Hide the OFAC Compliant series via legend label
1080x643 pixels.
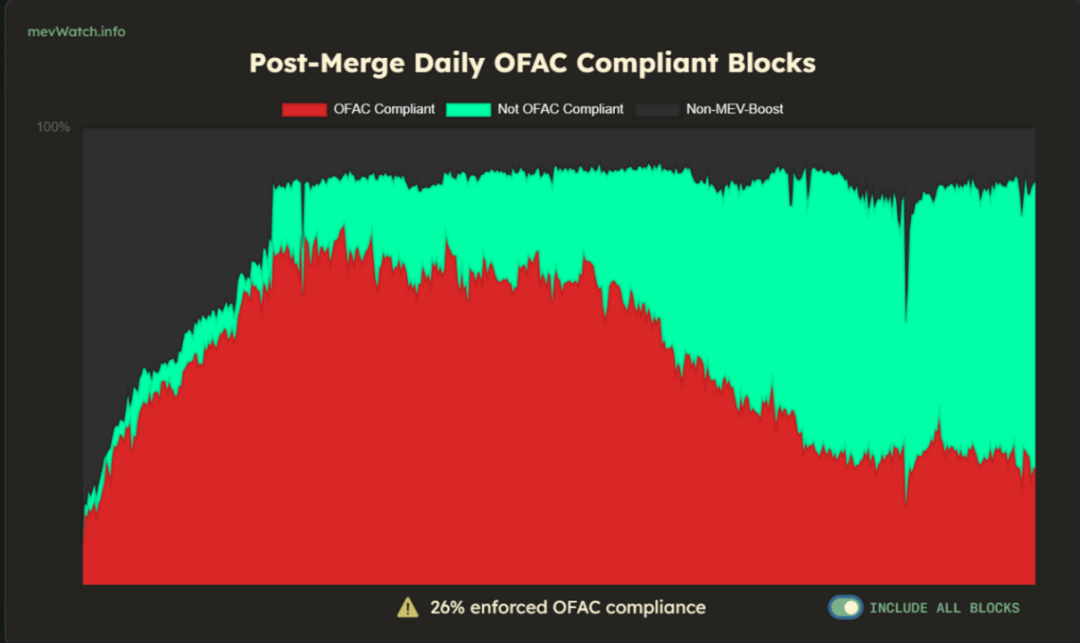384,109
